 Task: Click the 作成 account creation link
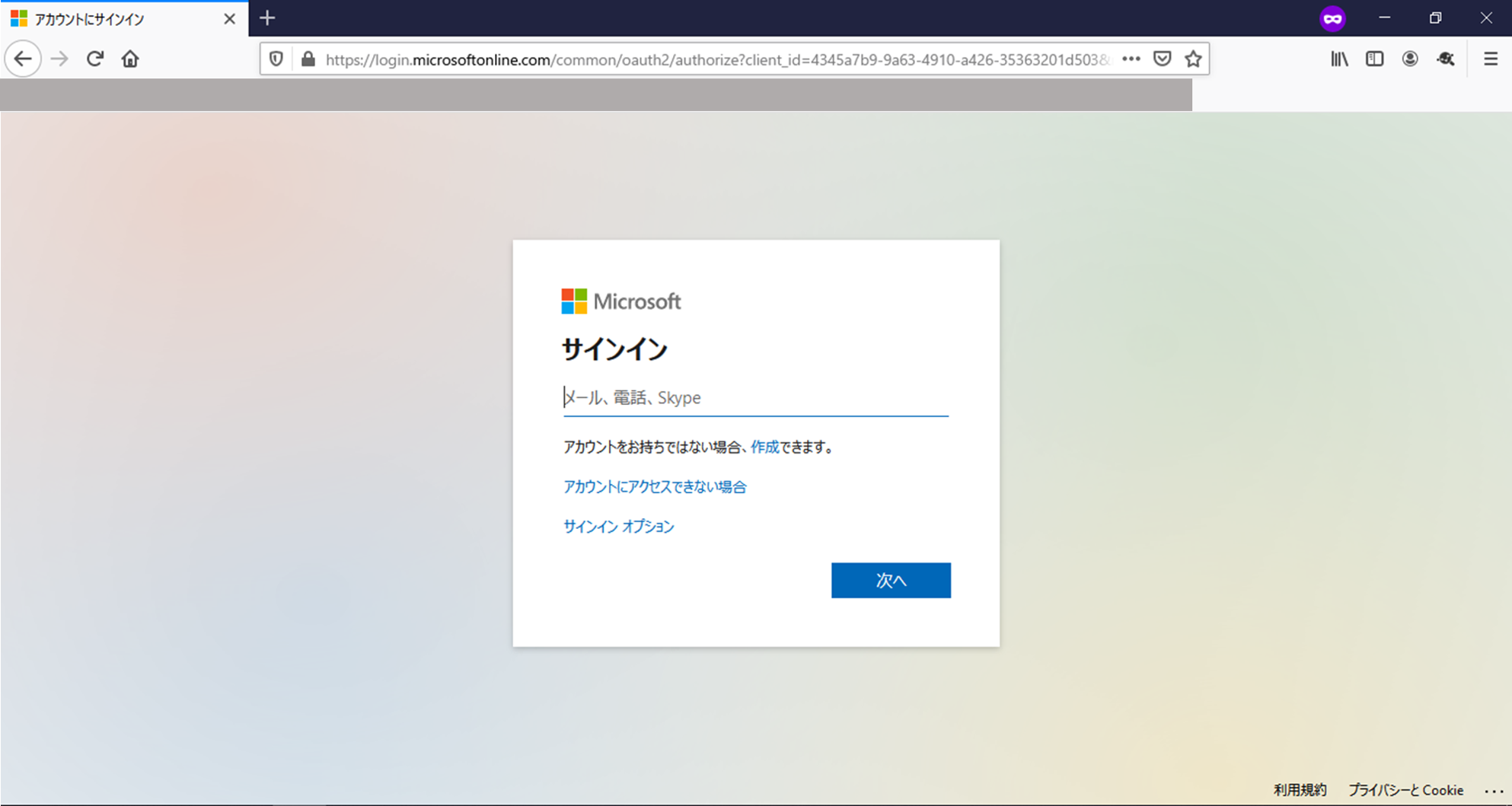pyautogui.click(x=764, y=447)
